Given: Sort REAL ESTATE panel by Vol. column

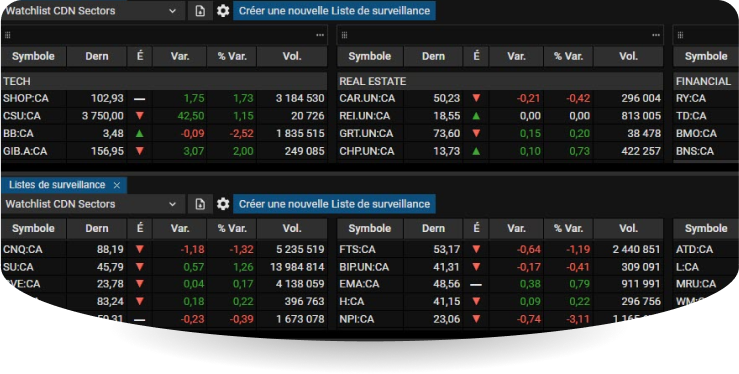Looking at the screenshot, I should [628, 56].
